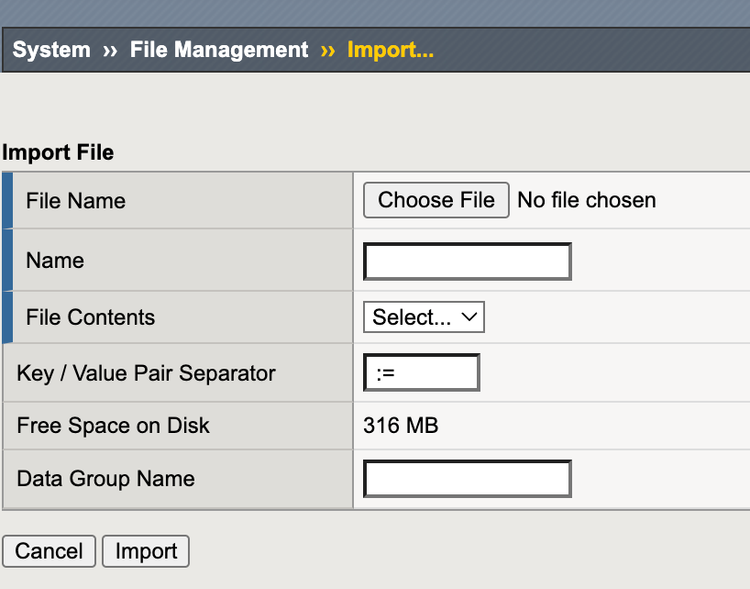This screenshot has width=750, height=589.
Task: Click the System breadcrumb link
Action: pyautogui.click(x=51, y=50)
